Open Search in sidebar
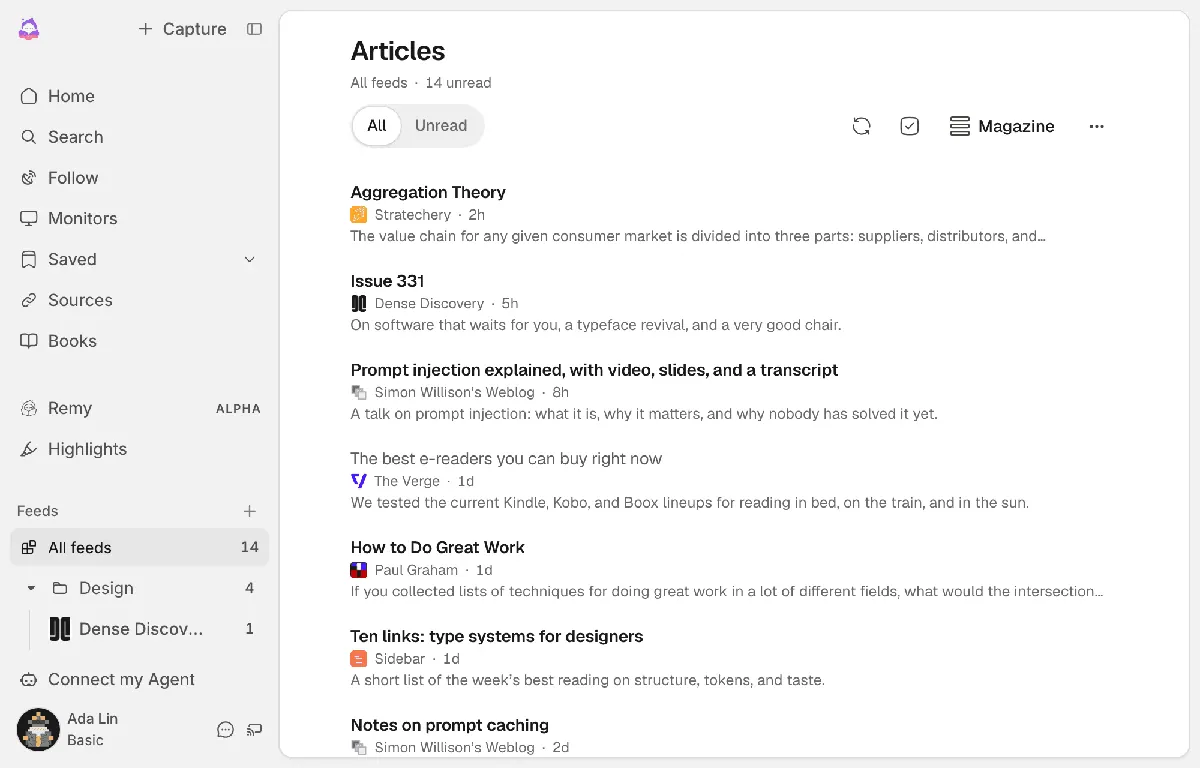The image size is (1200, 768). [139, 137]
